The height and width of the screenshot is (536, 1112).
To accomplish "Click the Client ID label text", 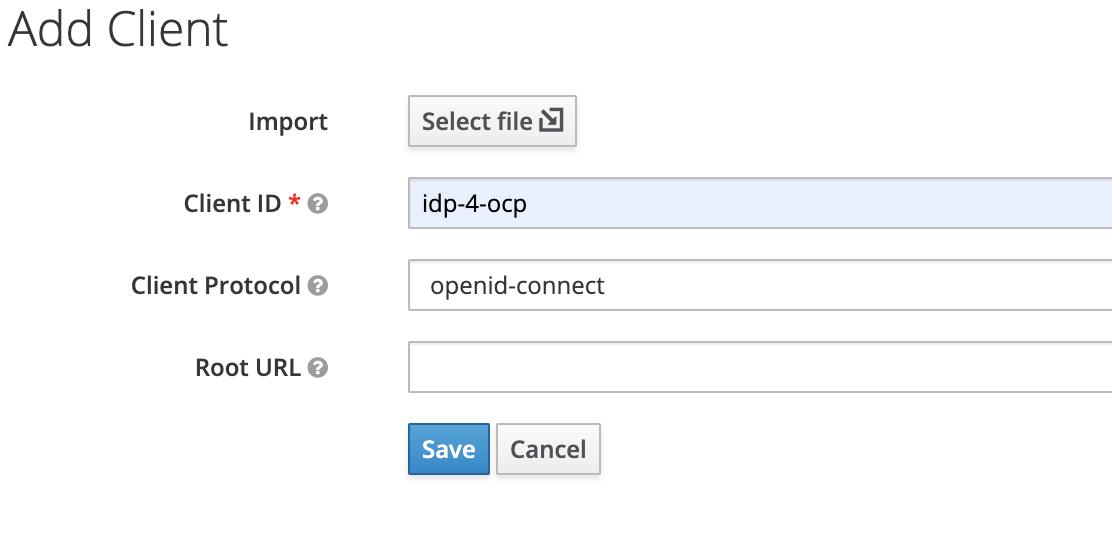I will coord(232,204).
